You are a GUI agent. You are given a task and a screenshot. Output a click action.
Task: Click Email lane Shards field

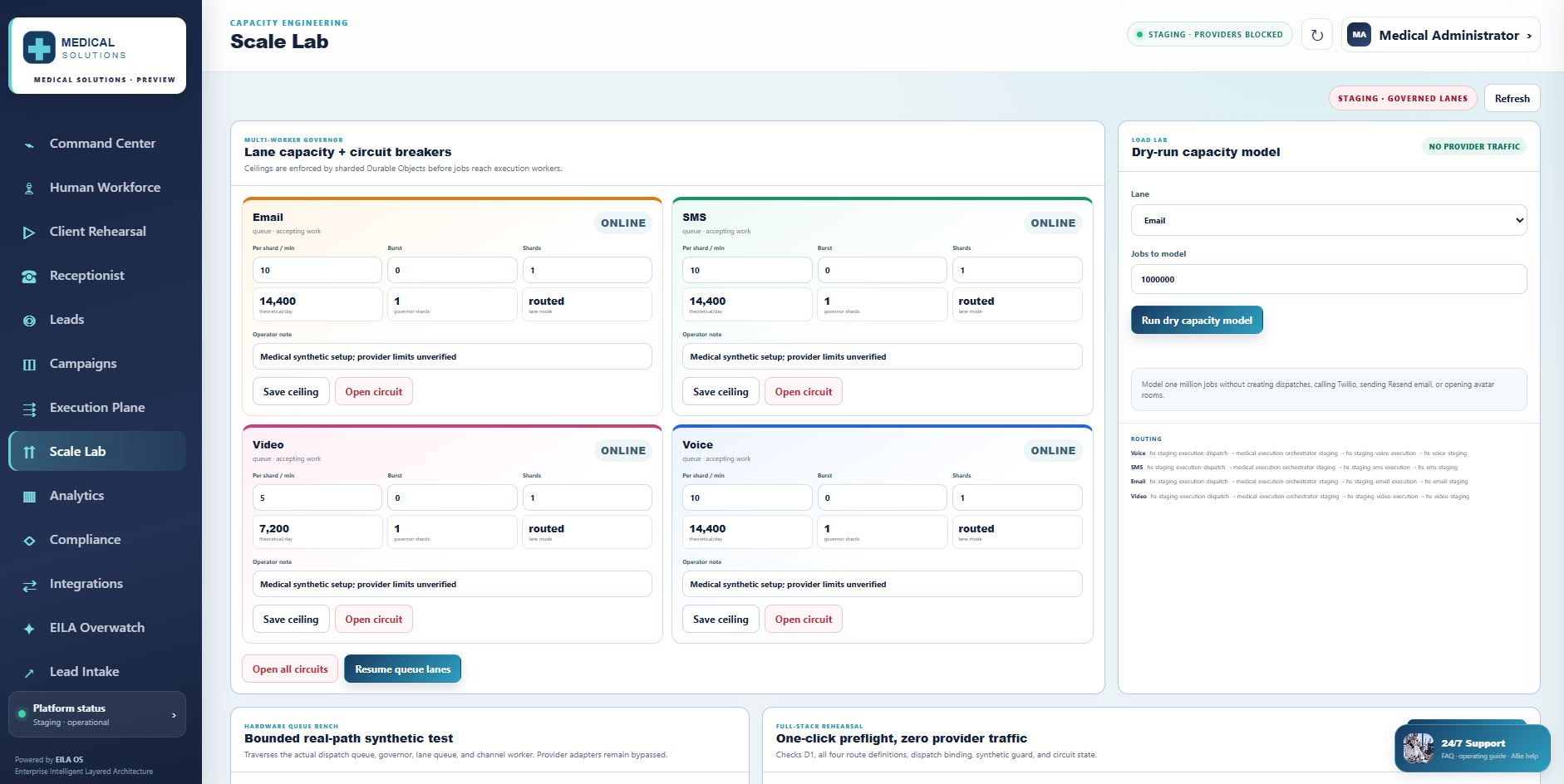(x=587, y=270)
